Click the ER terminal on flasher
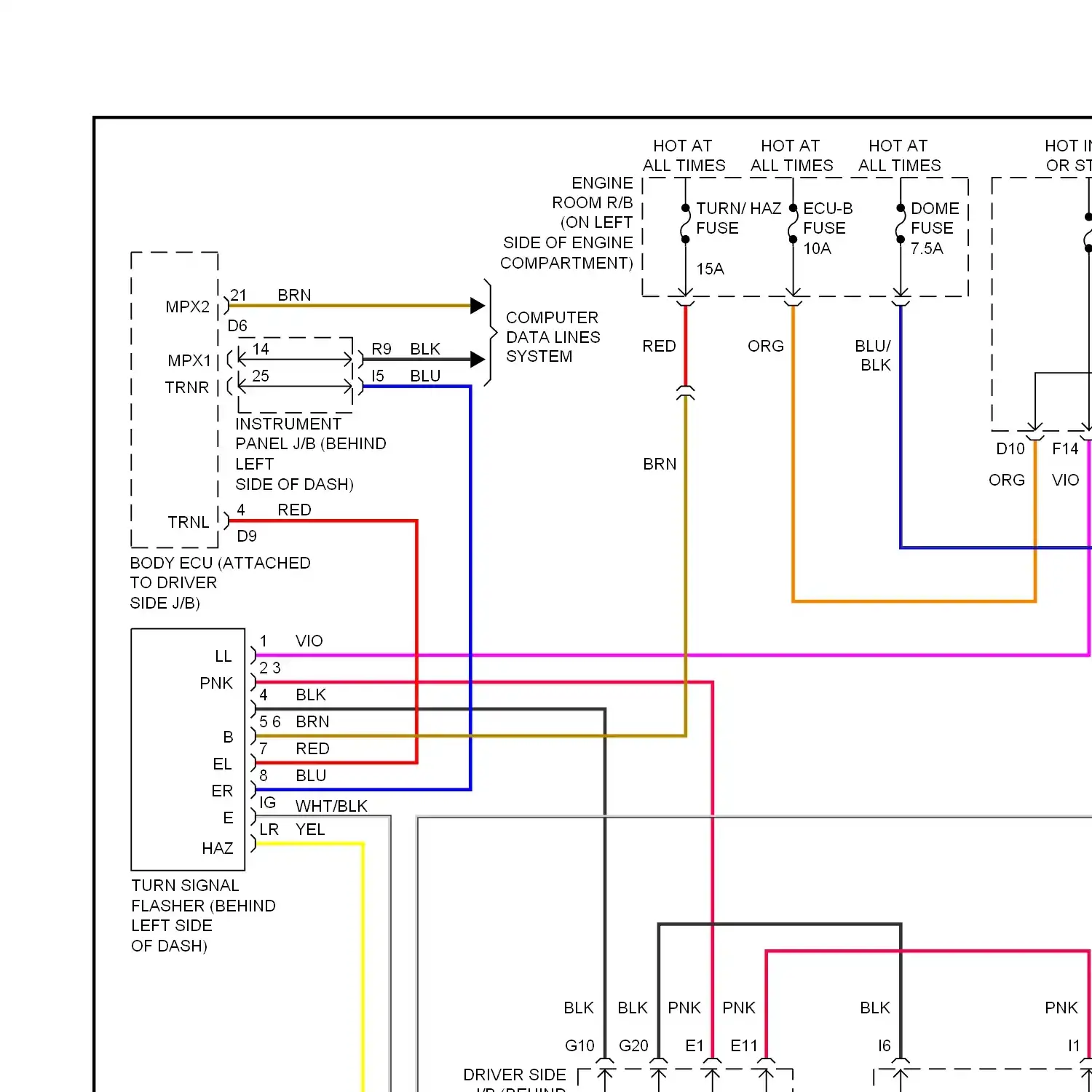The image size is (1092, 1092). coord(222,791)
